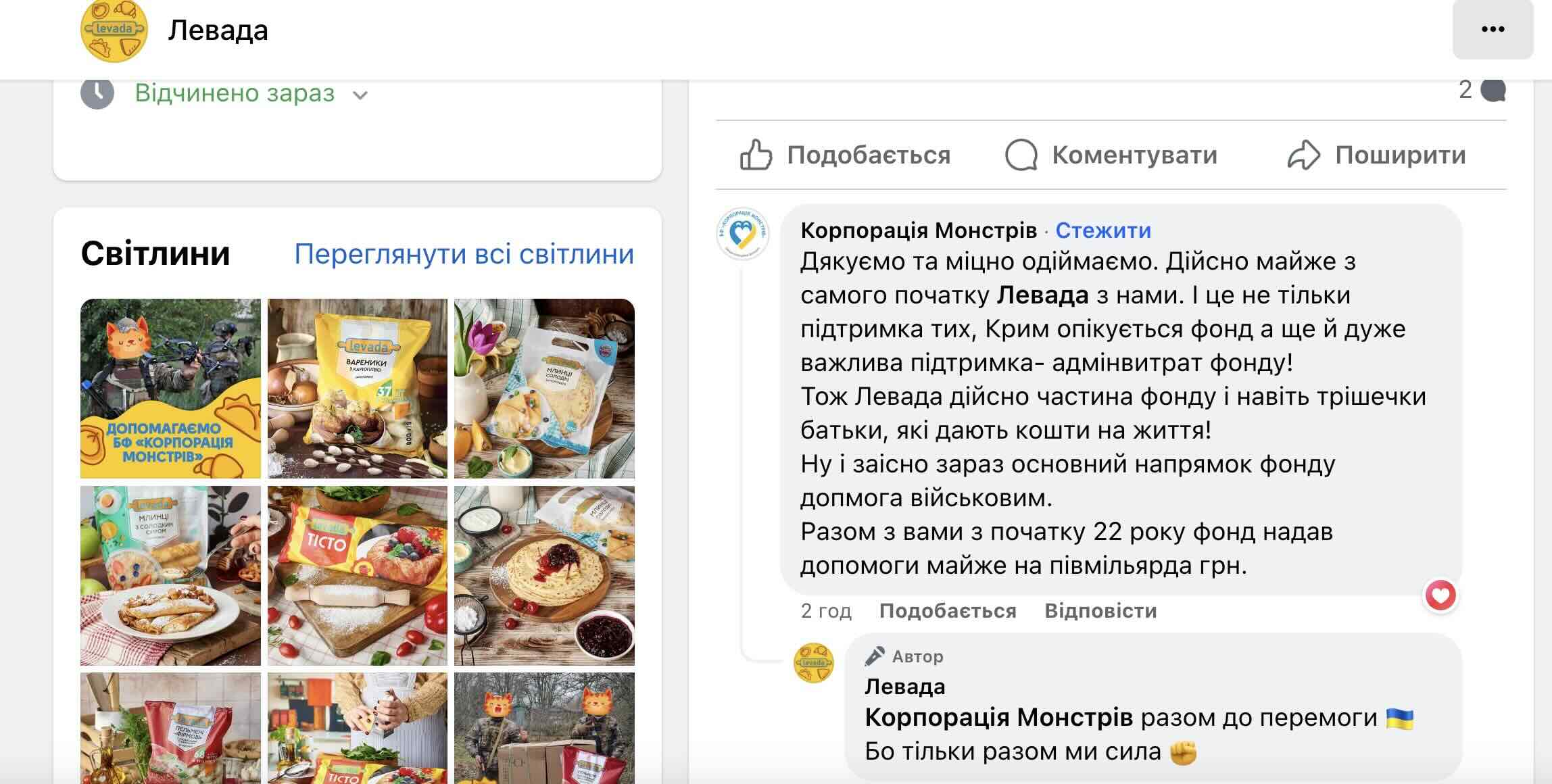Click the Відчинено зараз opening hours text

235,93
